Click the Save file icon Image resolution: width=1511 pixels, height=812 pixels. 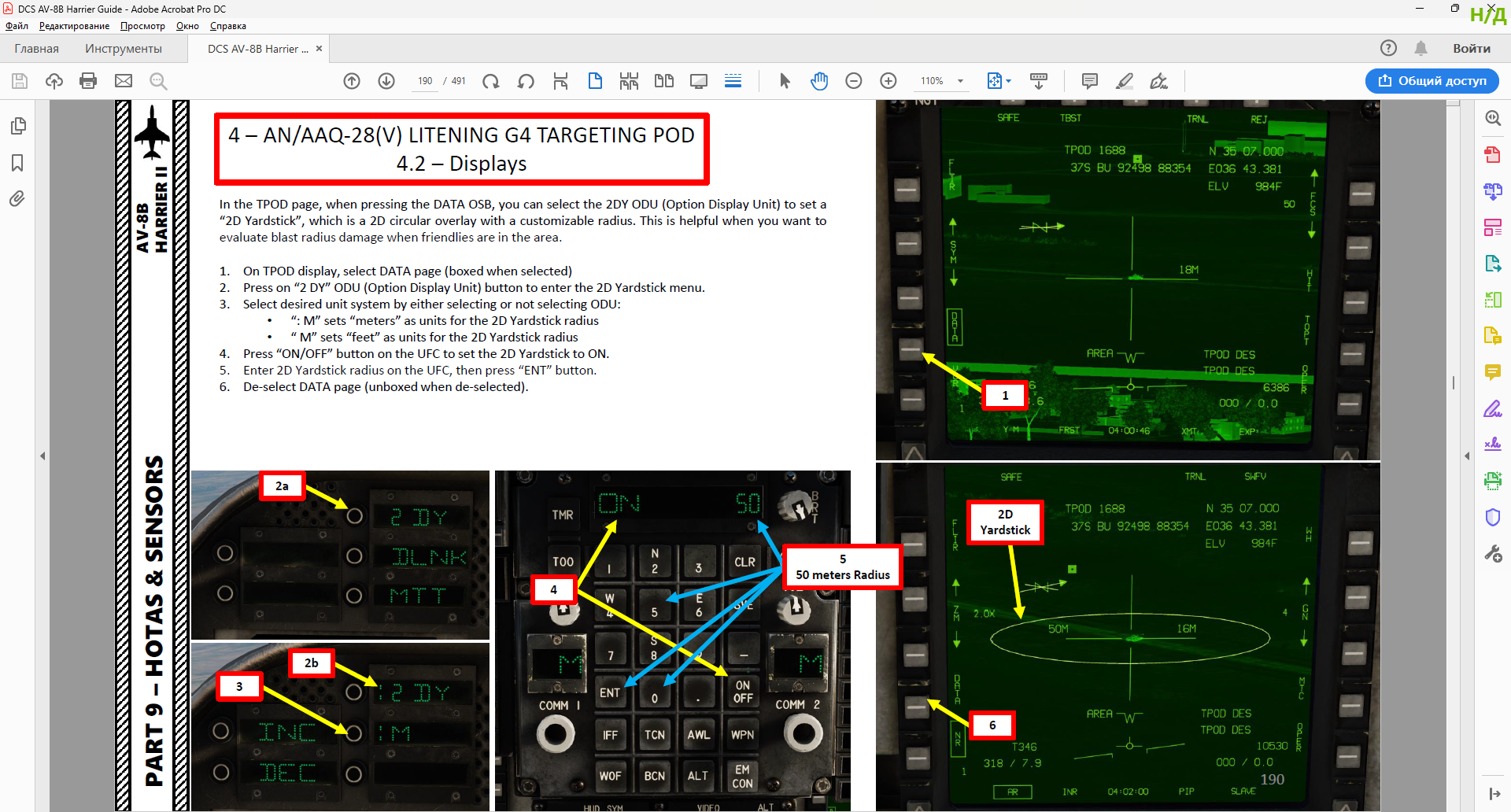20,81
